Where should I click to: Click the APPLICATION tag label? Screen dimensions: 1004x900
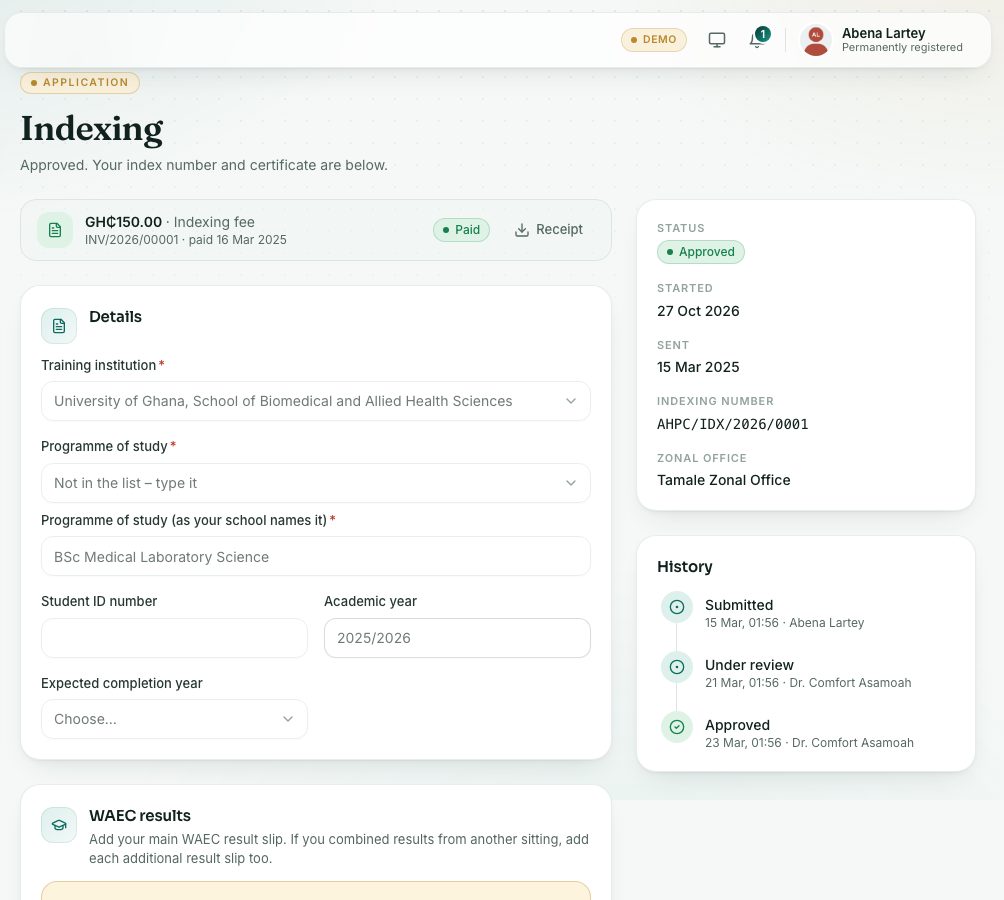(x=80, y=83)
